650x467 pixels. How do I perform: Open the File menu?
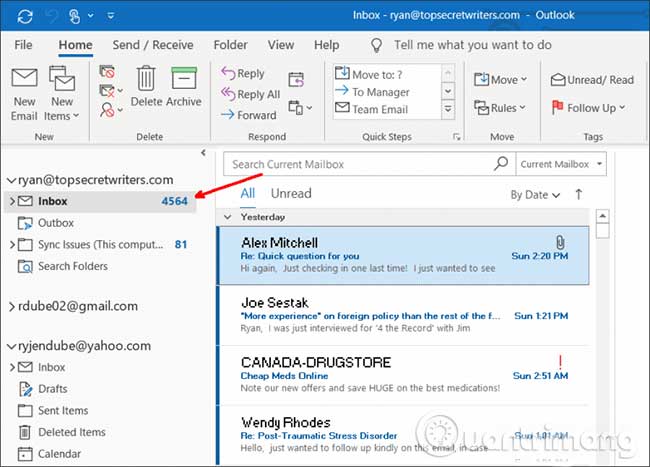pyautogui.click(x=23, y=45)
